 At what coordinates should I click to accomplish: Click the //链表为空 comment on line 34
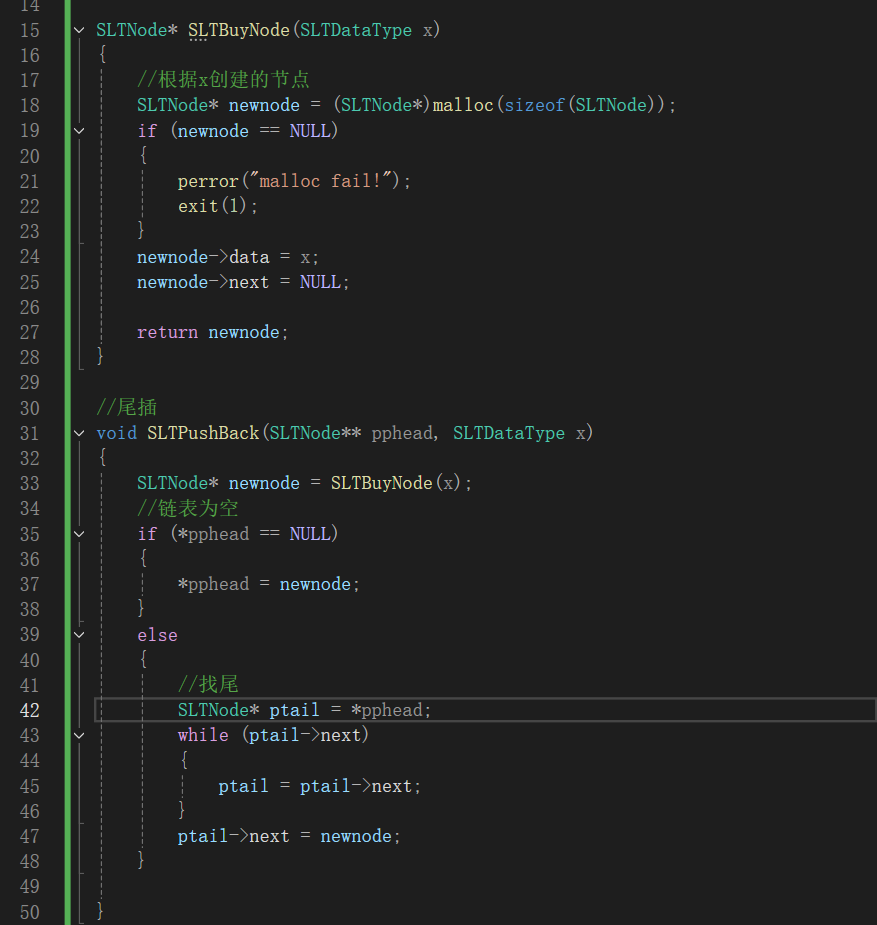pos(188,508)
